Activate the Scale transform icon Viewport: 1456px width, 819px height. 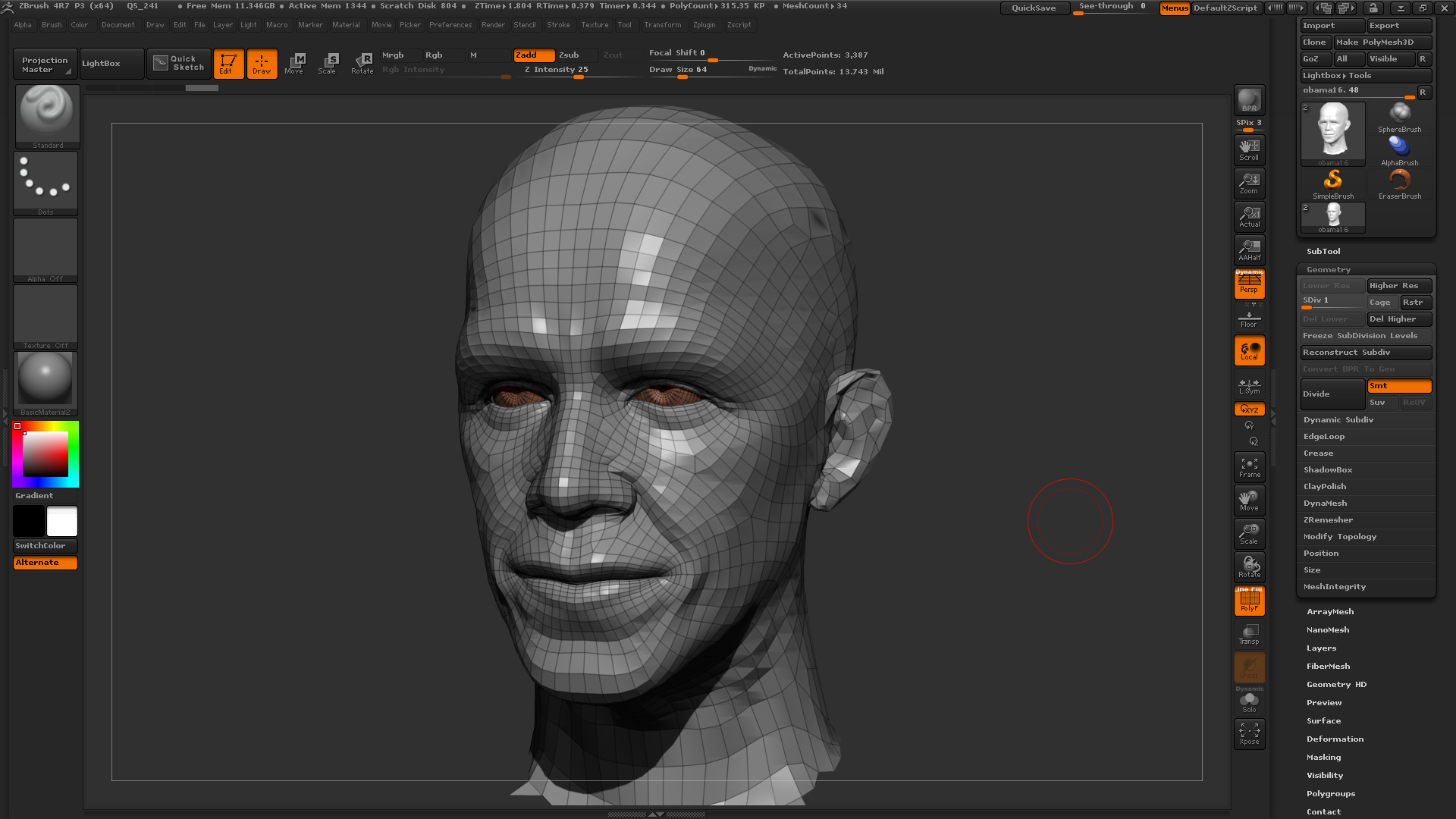328,64
